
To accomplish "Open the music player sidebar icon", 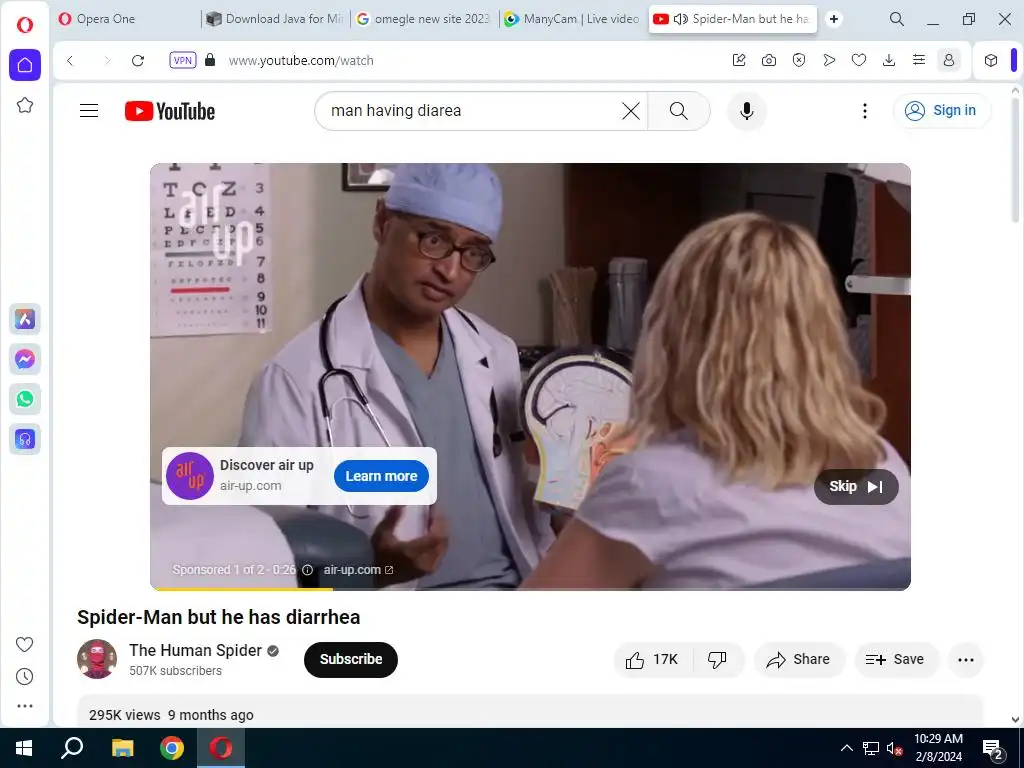I will pos(25,440).
